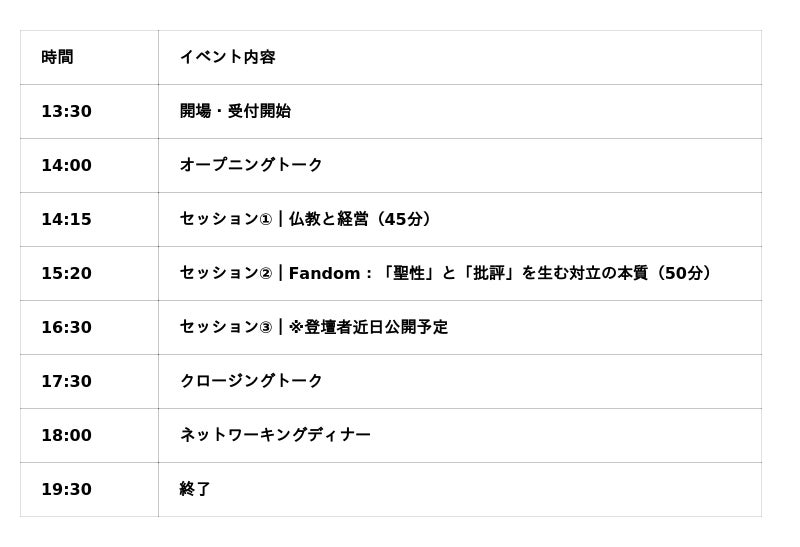The width and height of the screenshot is (800, 547).
Task: Click the オープニングトーク event entry
Action: pos(251,165)
